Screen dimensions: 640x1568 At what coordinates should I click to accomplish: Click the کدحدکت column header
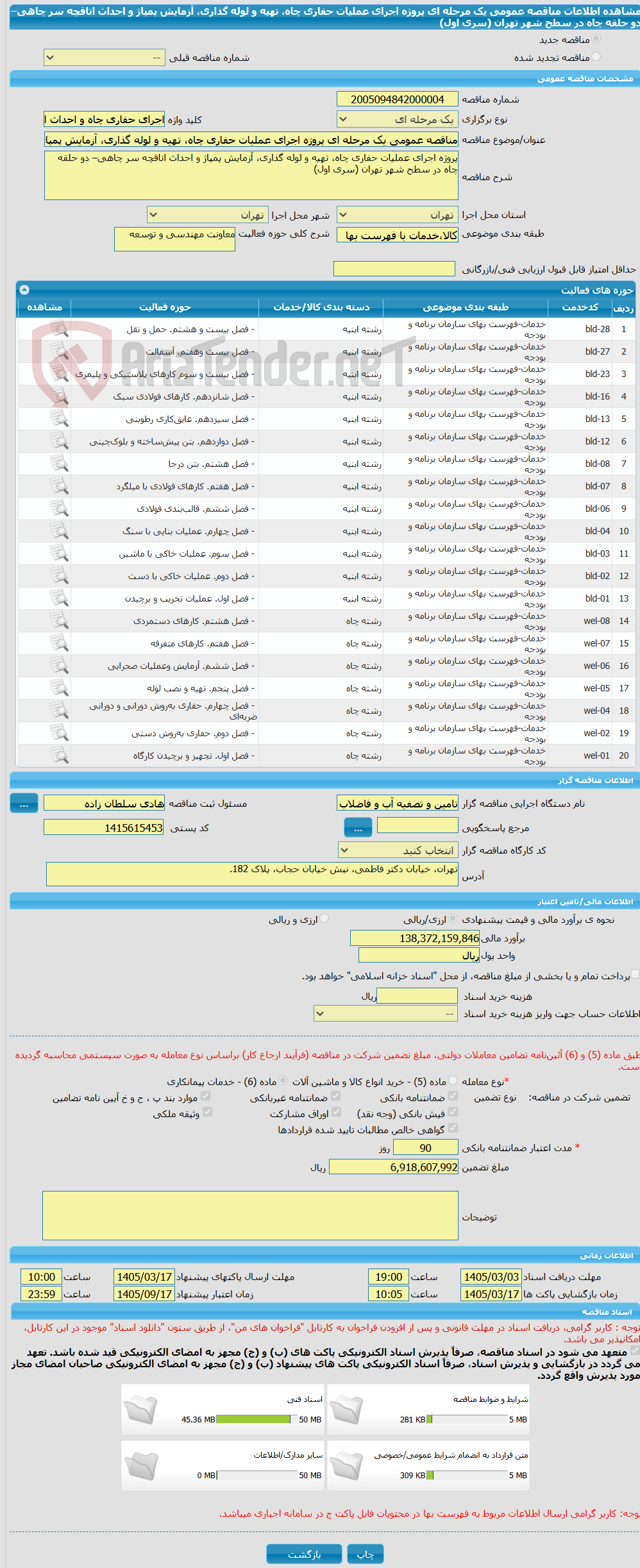point(580,307)
